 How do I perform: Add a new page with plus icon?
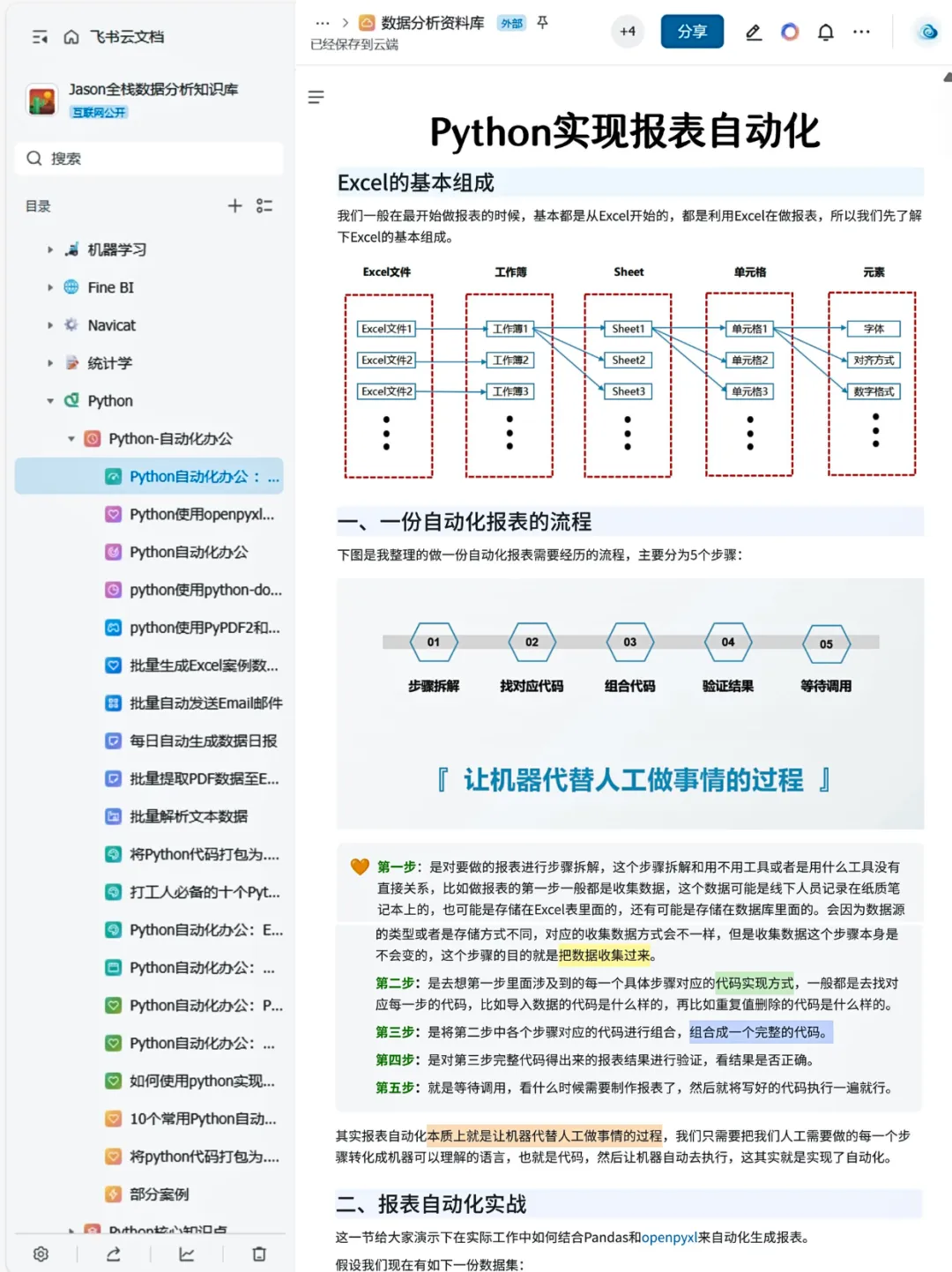tap(234, 205)
